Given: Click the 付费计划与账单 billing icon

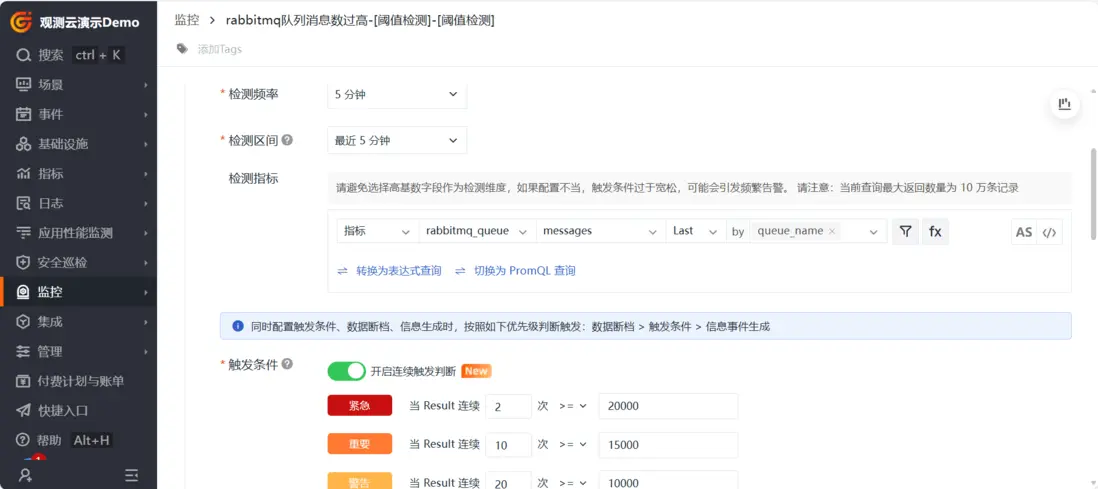Looking at the screenshot, I should tap(24, 381).
